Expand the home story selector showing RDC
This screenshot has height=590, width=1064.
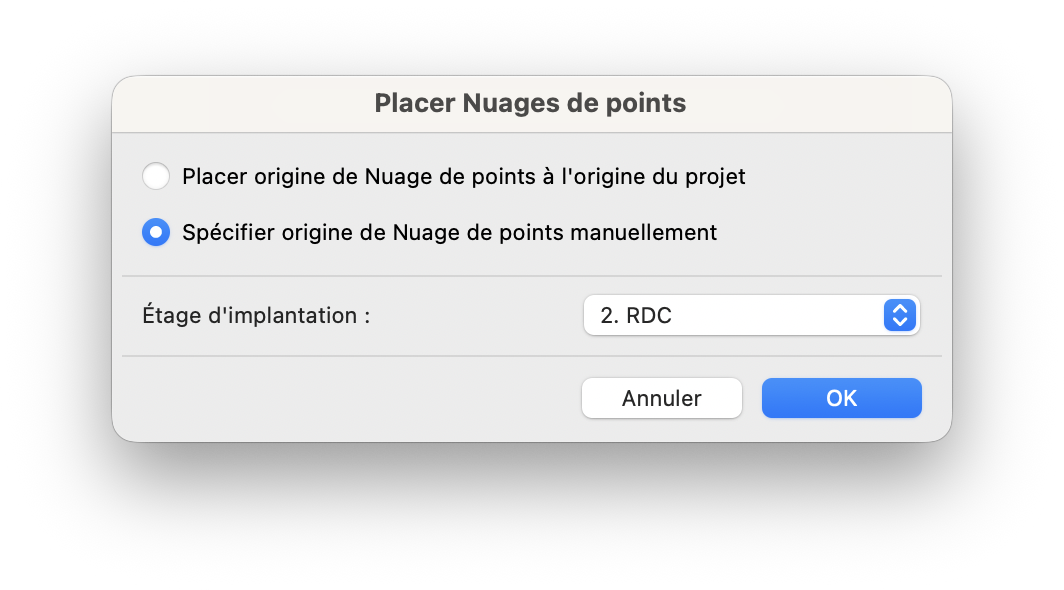(751, 315)
